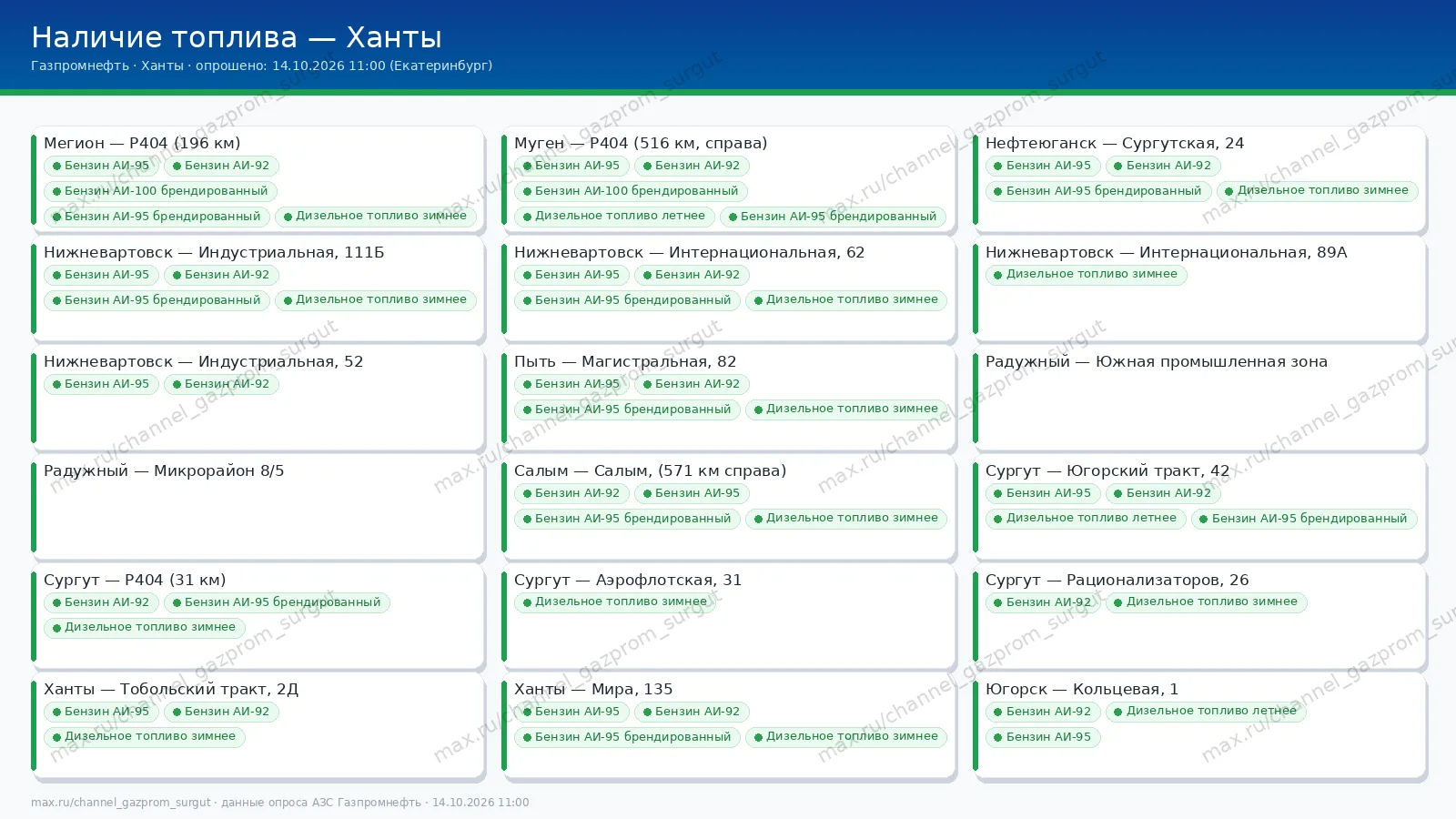Open the title "Салым — Салым, (571 км справа)"
The height and width of the screenshot is (819, 1456).
click(x=651, y=470)
